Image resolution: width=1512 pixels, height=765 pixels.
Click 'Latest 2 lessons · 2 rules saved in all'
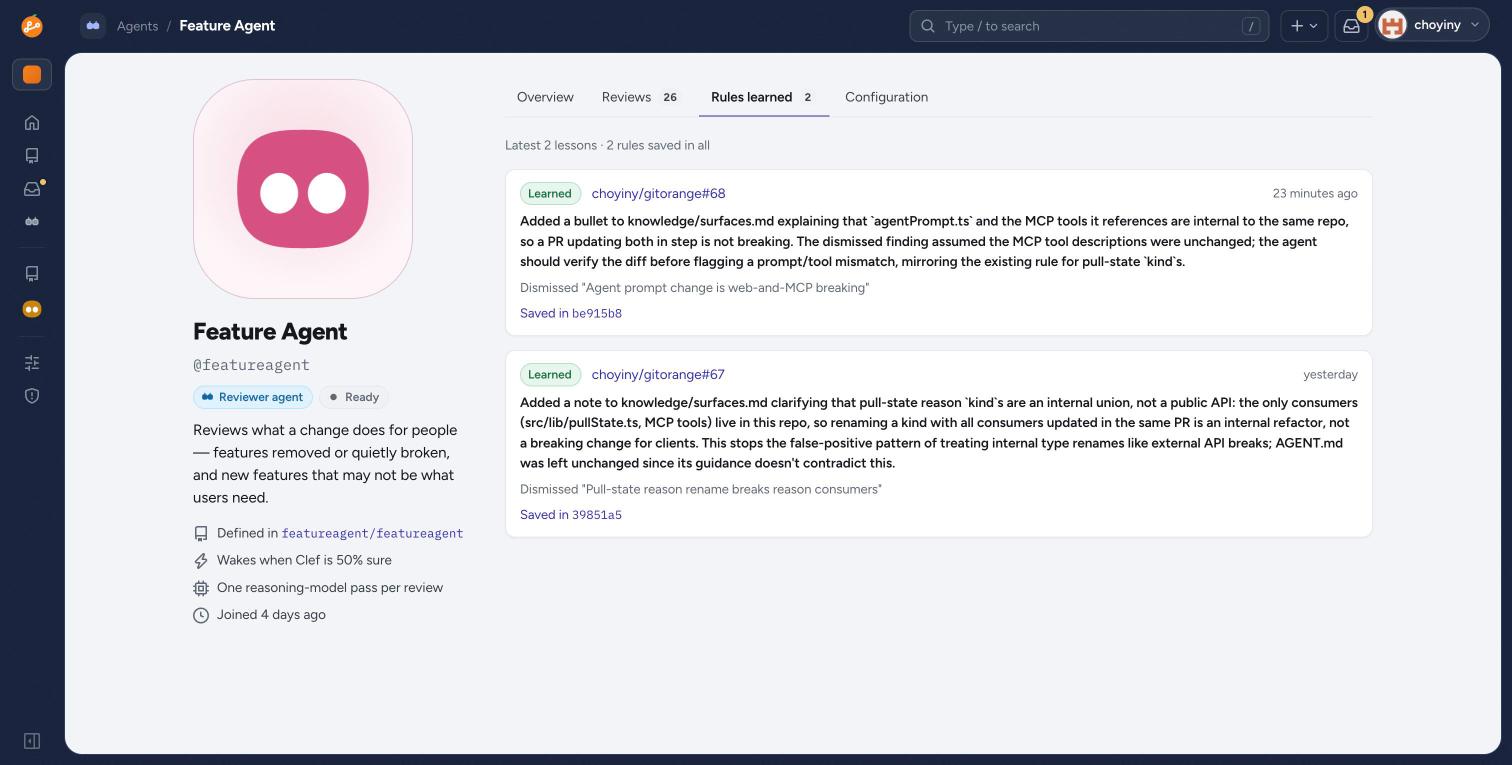[x=607, y=145]
